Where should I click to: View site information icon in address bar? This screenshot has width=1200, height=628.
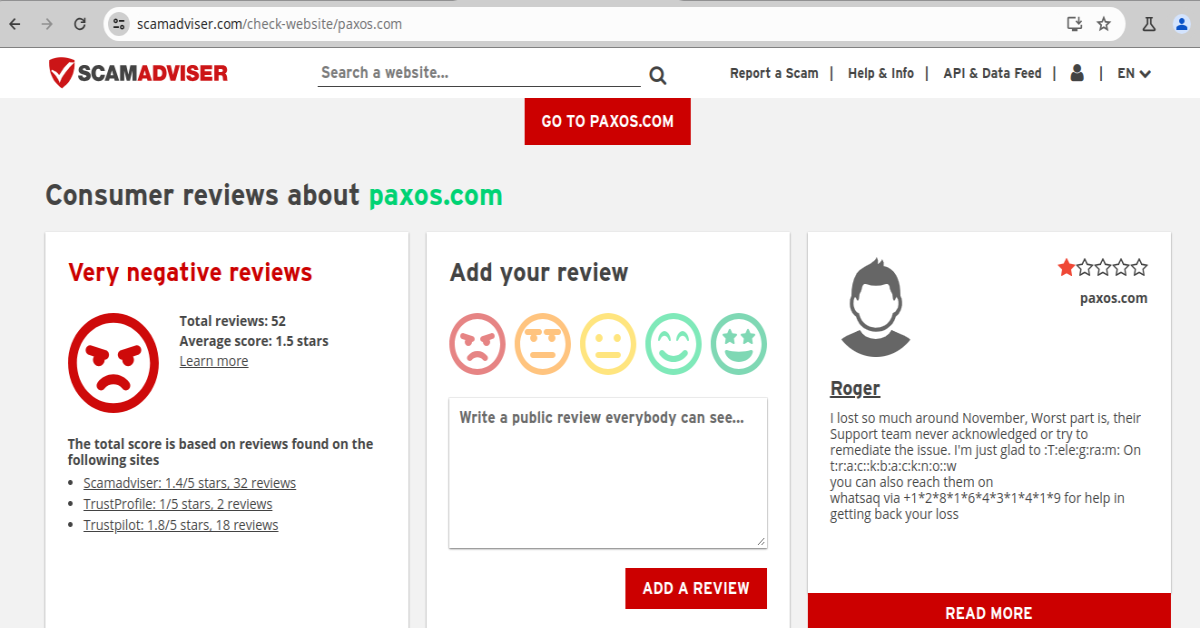click(x=119, y=24)
